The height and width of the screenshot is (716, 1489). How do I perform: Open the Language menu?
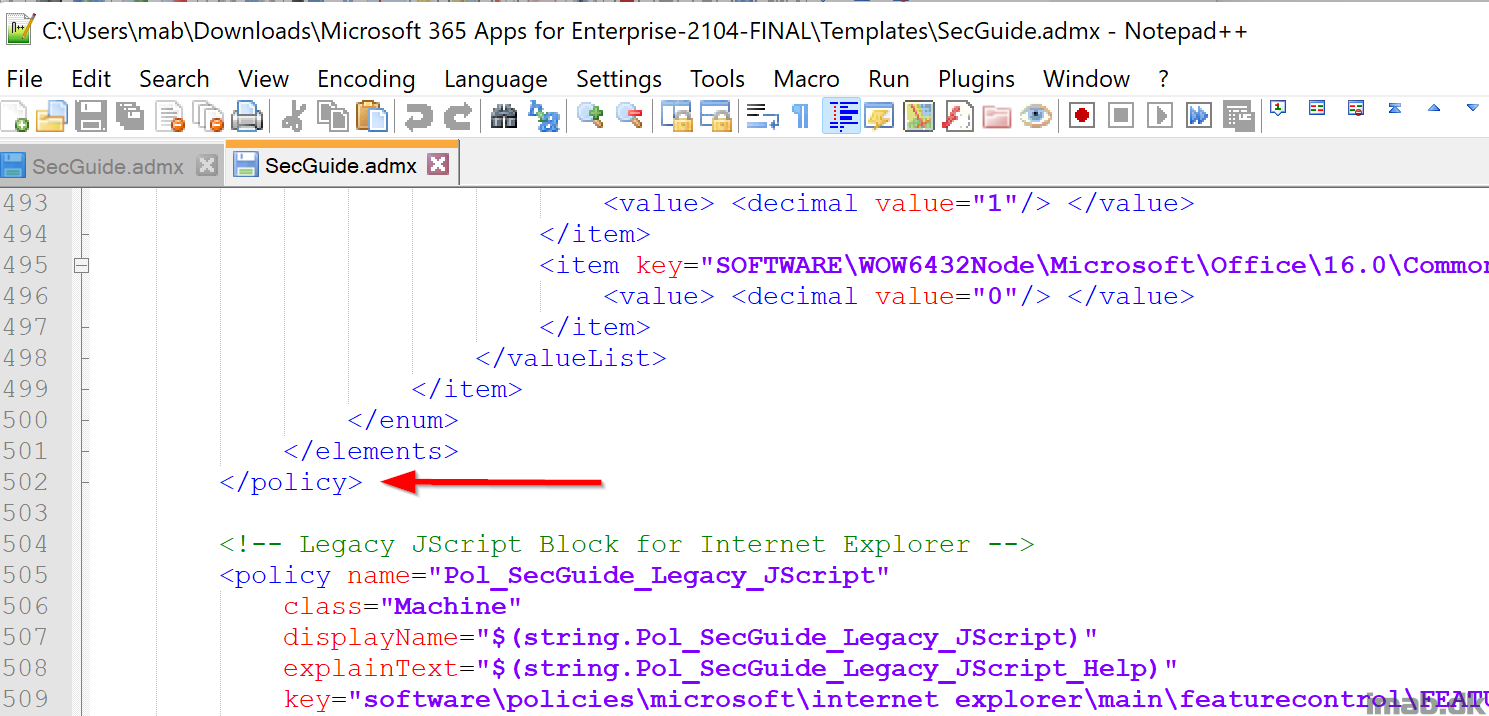pos(496,79)
